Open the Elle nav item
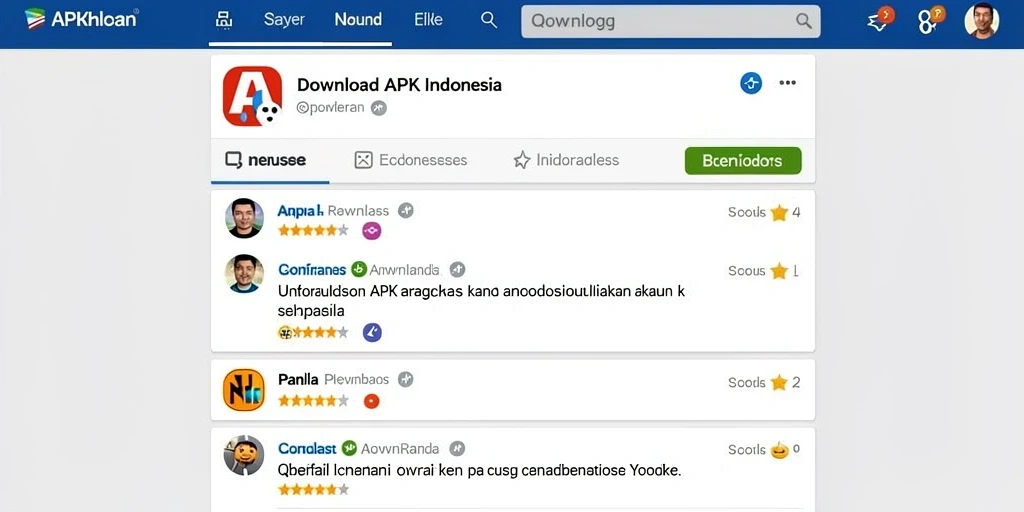 coord(428,20)
